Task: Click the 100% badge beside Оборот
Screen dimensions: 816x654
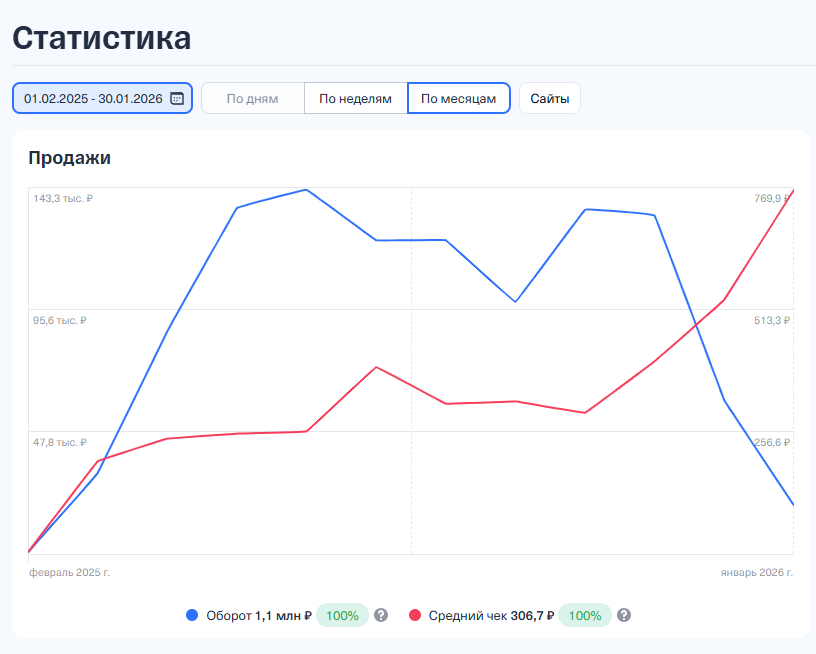Action: [342, 615]
